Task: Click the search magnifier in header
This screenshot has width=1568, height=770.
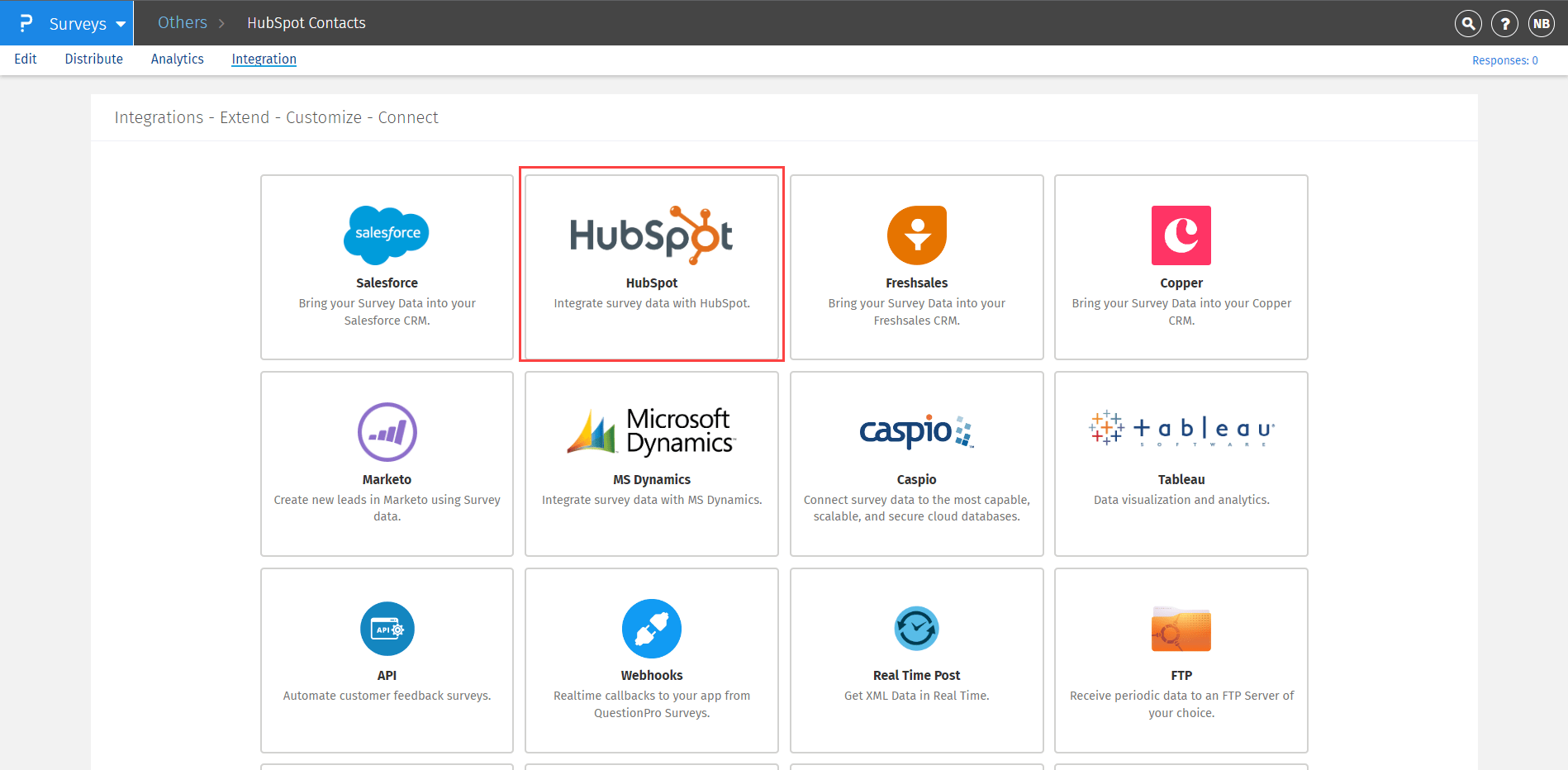Action: [1467, 24]
